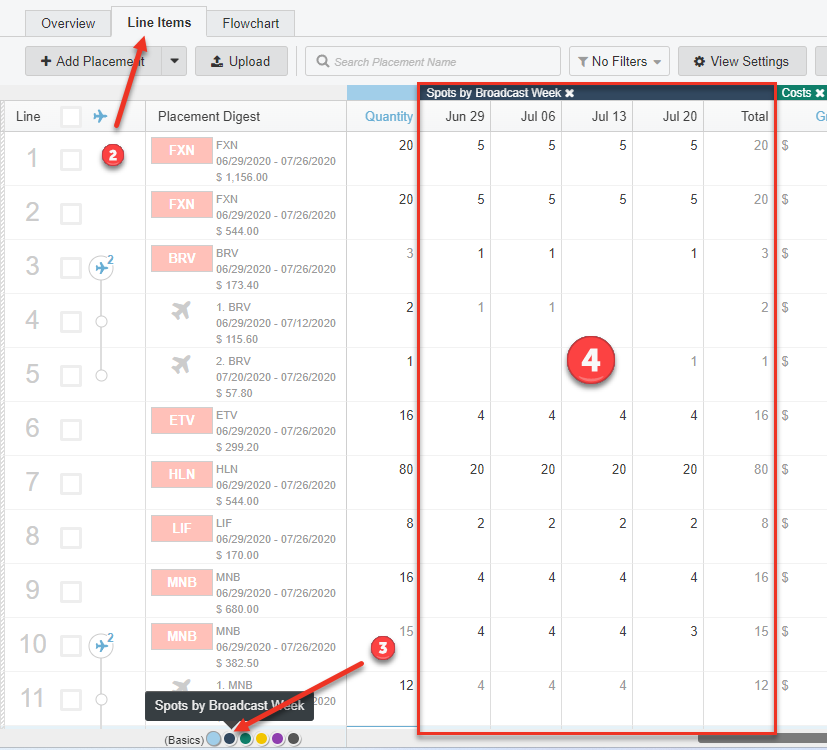Close the Spots by Broadcast Week column group
The image size is (827, 750).
click(570, 93)
